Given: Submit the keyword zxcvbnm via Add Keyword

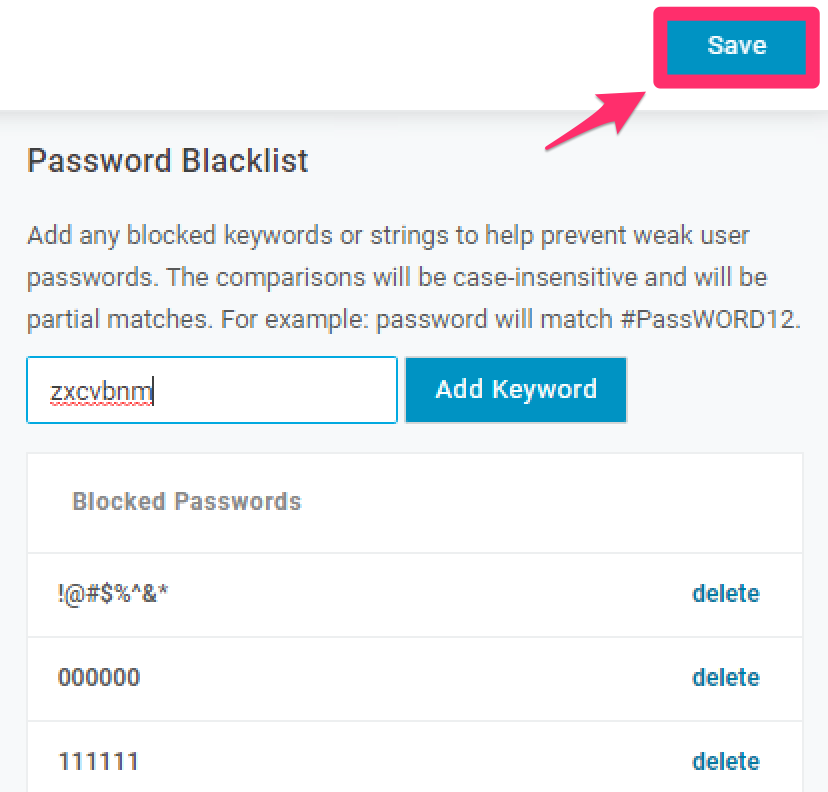Looking at the screenshot, I should click(x=515, y=390).
